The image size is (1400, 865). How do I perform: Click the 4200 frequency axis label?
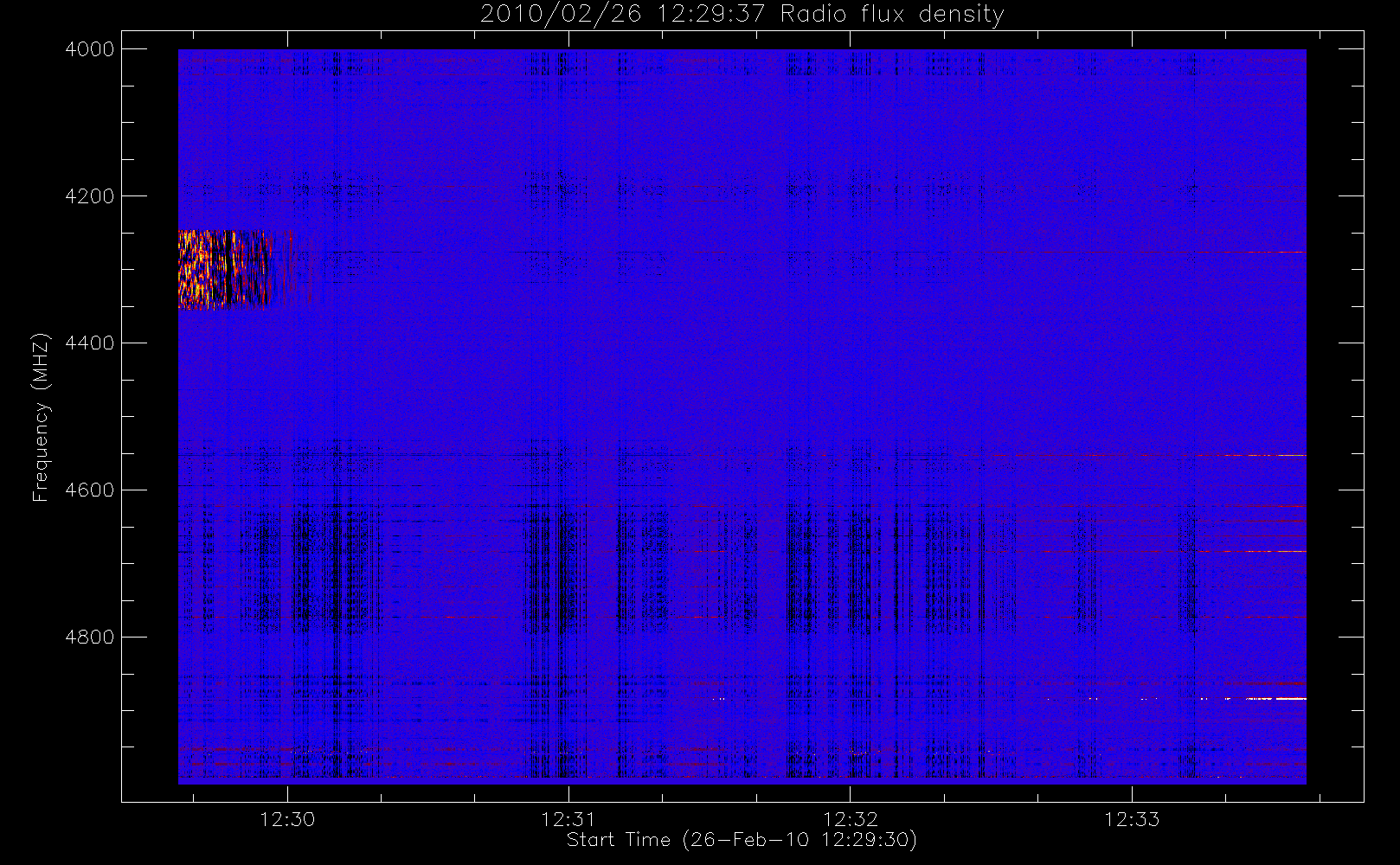(x=90, y=196)
